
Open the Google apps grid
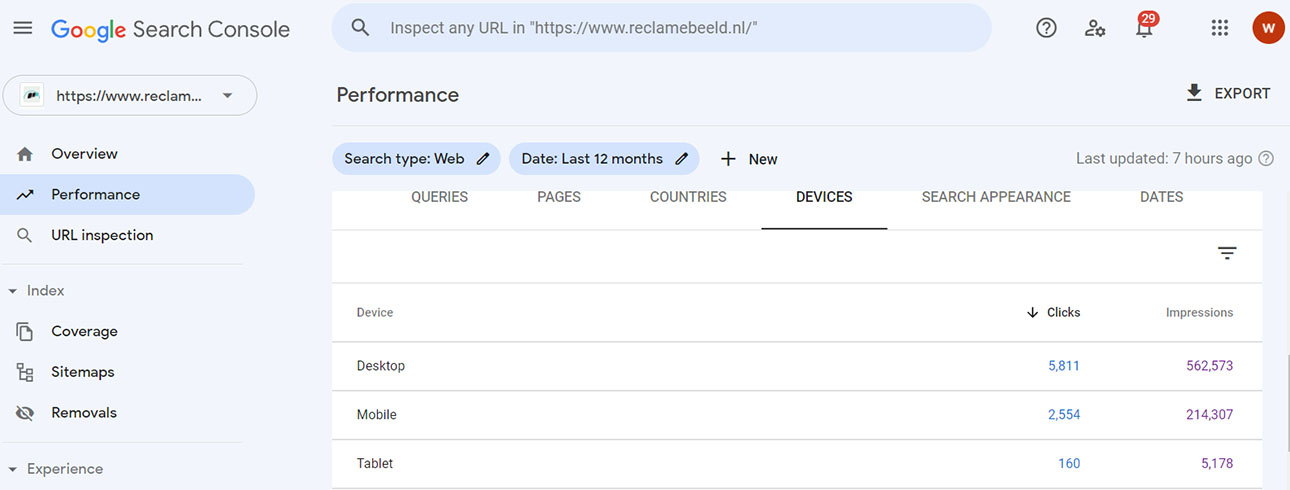[x=1219, y=28]
